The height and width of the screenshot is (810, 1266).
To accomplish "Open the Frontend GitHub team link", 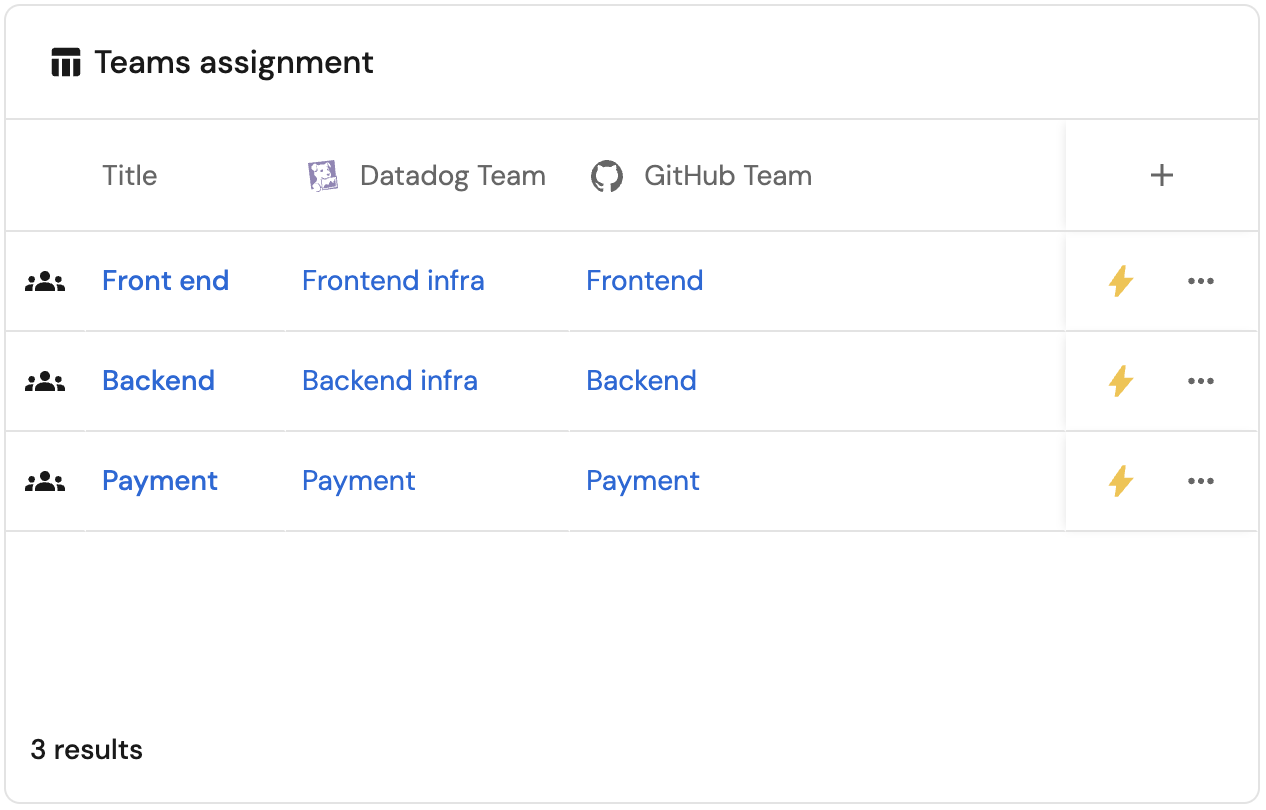I will coord(644,281).
